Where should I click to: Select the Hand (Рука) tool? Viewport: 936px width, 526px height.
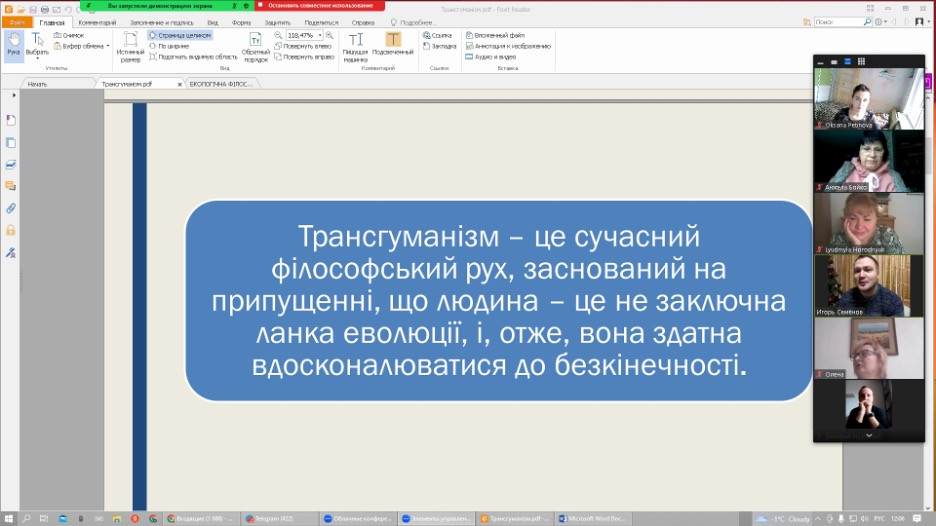[13, 46]
